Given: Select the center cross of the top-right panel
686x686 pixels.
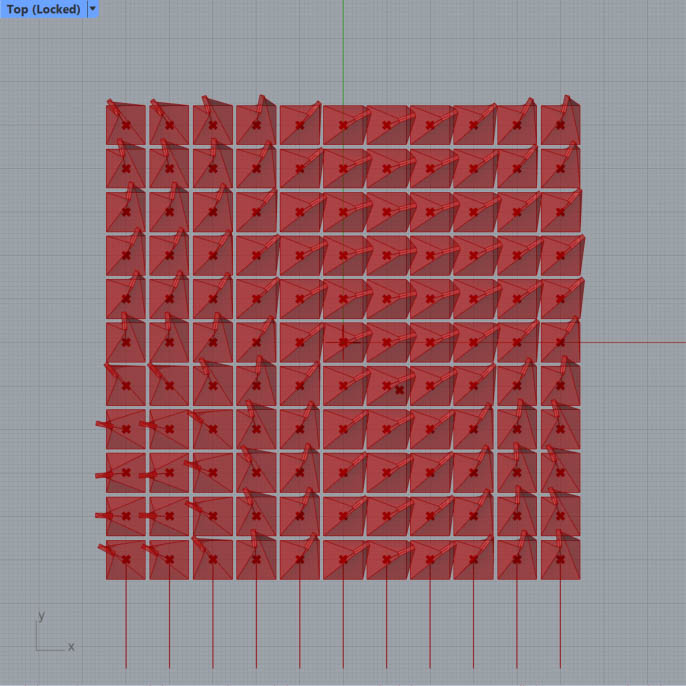Looking at the screenshot, I should 560,126.
